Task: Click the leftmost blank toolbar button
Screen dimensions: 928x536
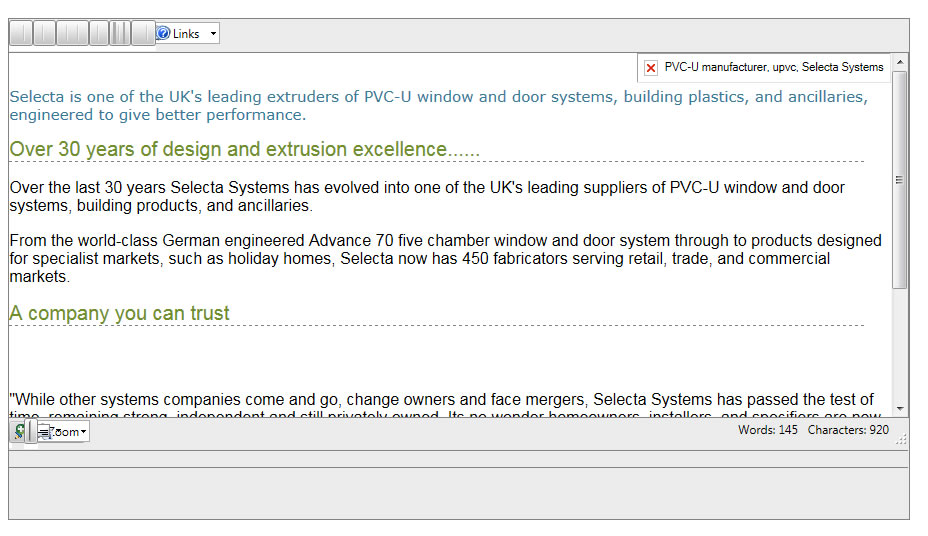Action: [x=20, y=34]
